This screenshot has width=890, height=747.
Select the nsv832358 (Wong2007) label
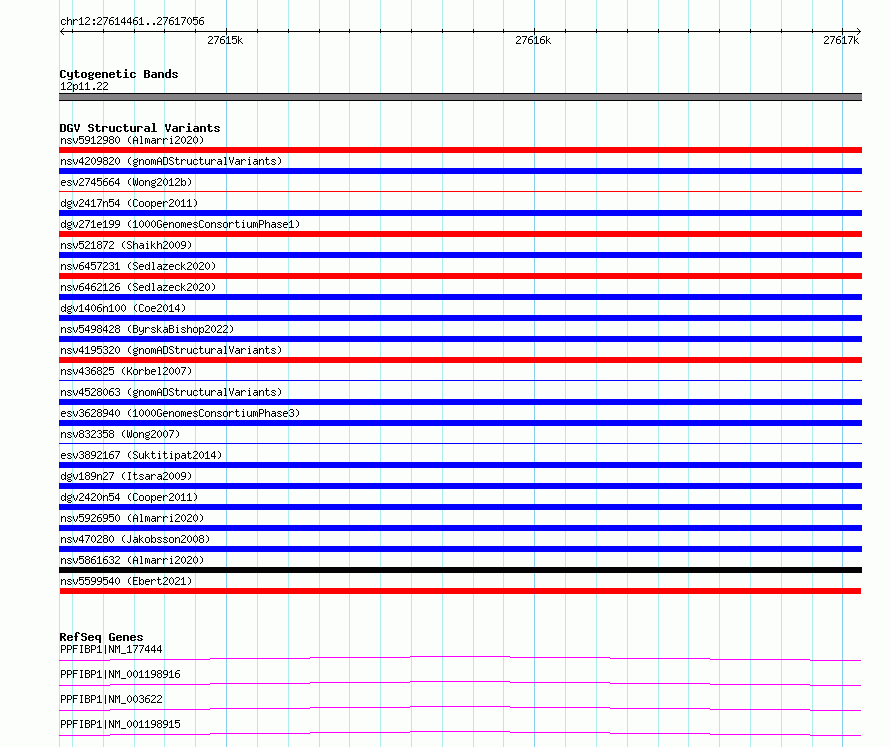120,434
